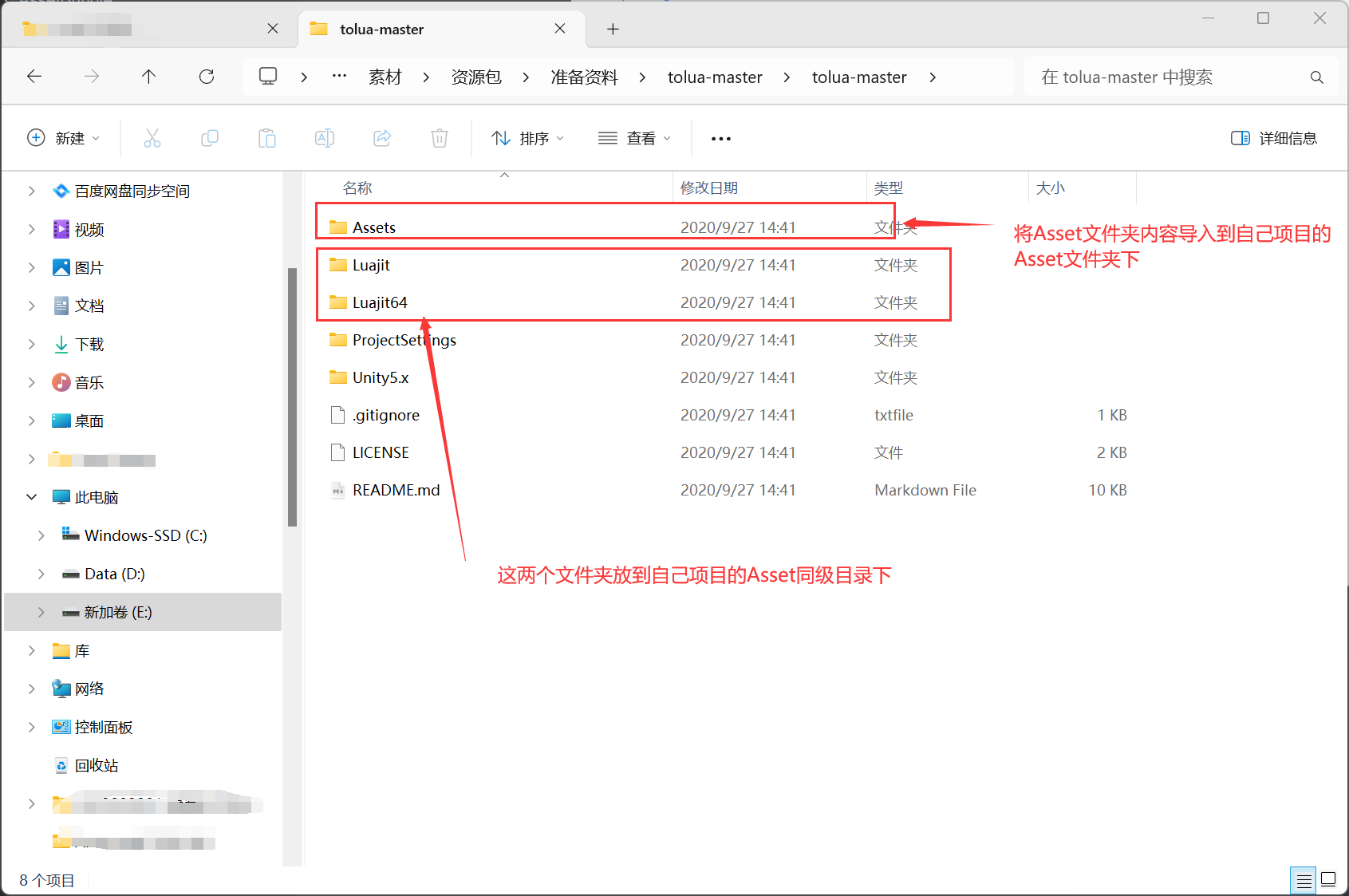Click the Rename icon in toolbar
The width and height of the screenshot is (1349, 896).
[x=325, y=138]
